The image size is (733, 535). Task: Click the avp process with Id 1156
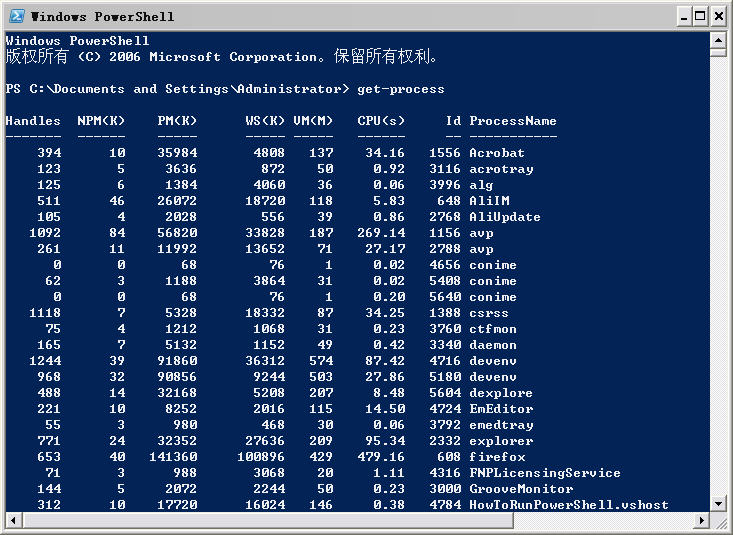click(481, 233)
